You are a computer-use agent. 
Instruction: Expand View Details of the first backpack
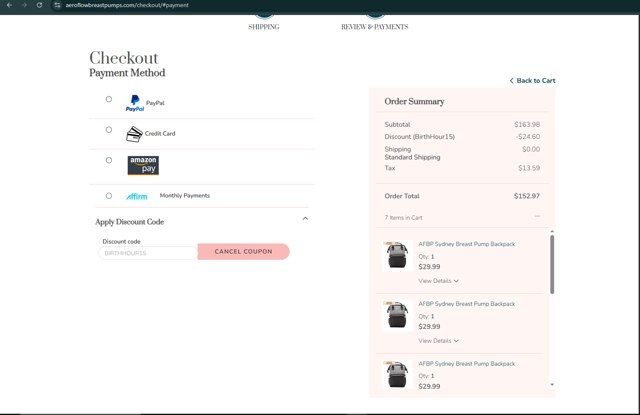(x=438, y=281)
